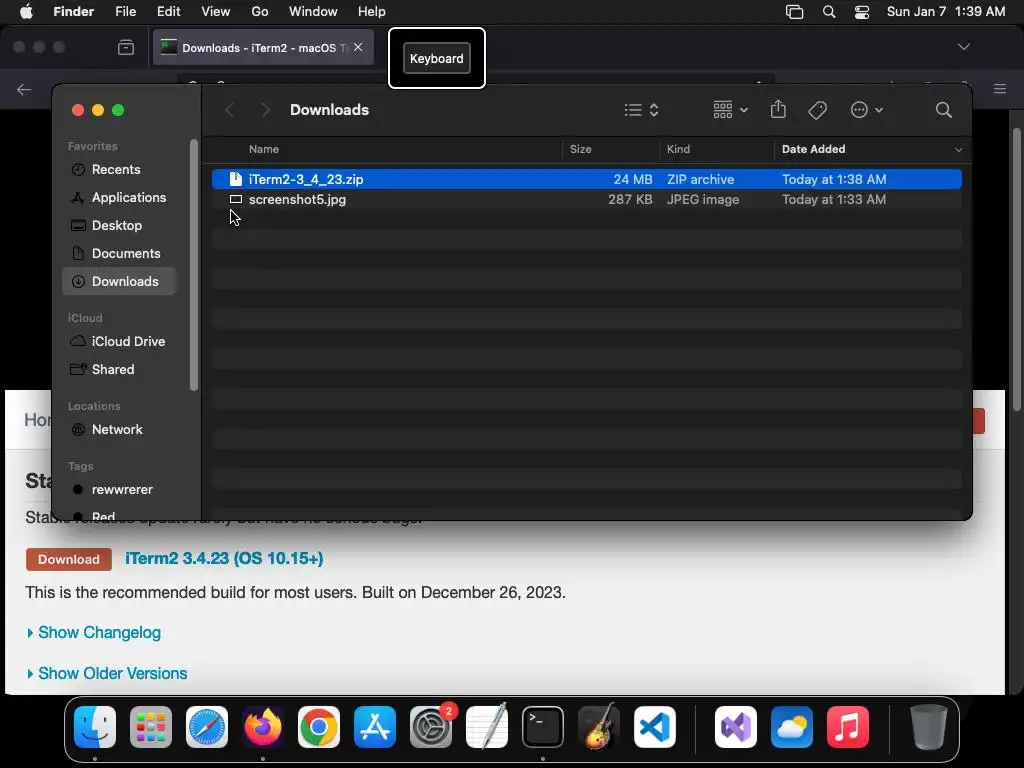Select Applications in Finder sidebar

[x=119, y=198]
